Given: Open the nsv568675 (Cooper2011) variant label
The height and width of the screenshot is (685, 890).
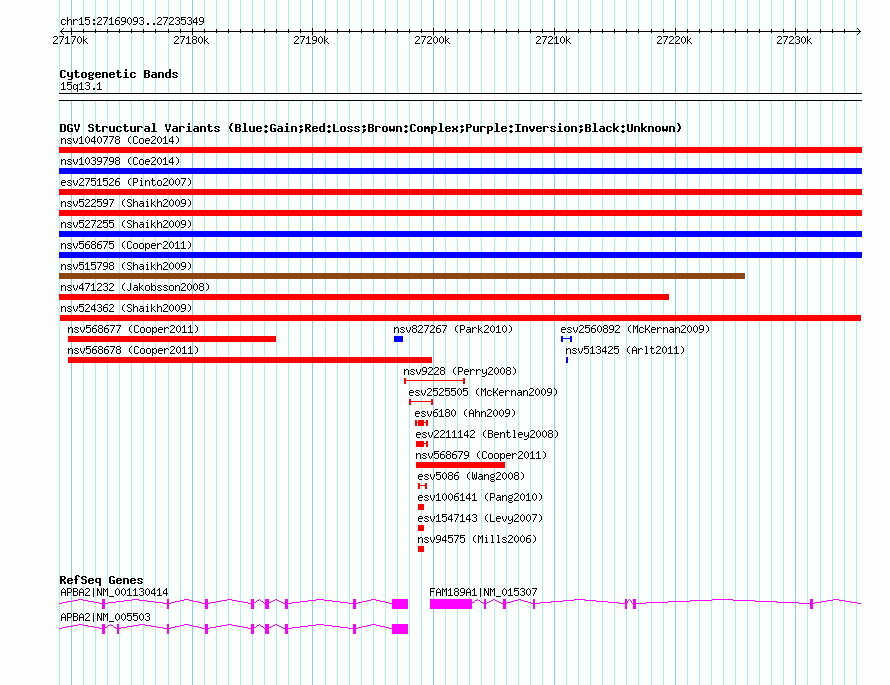Looking at the screenshot, I should tap(126, 245).
